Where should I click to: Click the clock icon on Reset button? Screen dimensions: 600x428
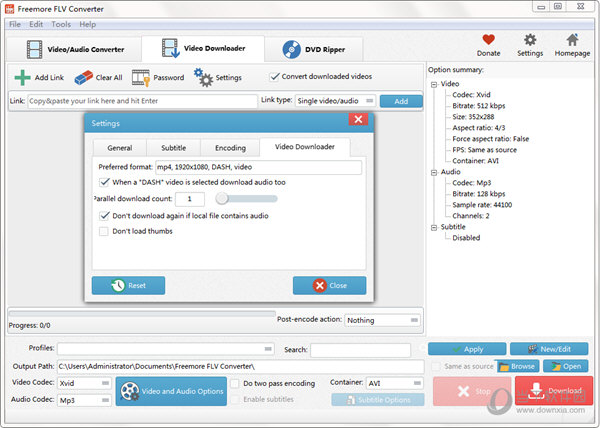118,285
